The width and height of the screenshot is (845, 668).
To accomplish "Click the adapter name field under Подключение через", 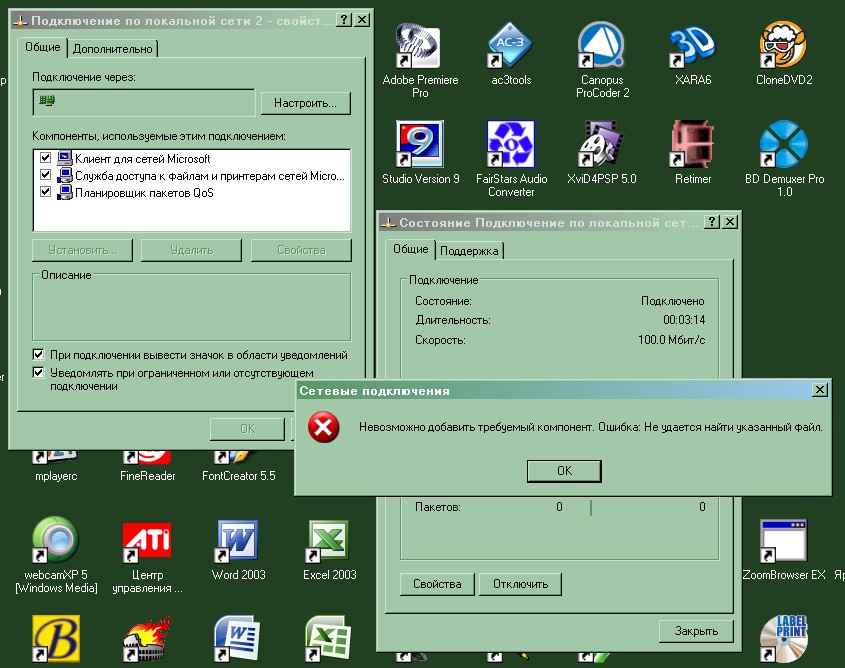I will [144, 102].
